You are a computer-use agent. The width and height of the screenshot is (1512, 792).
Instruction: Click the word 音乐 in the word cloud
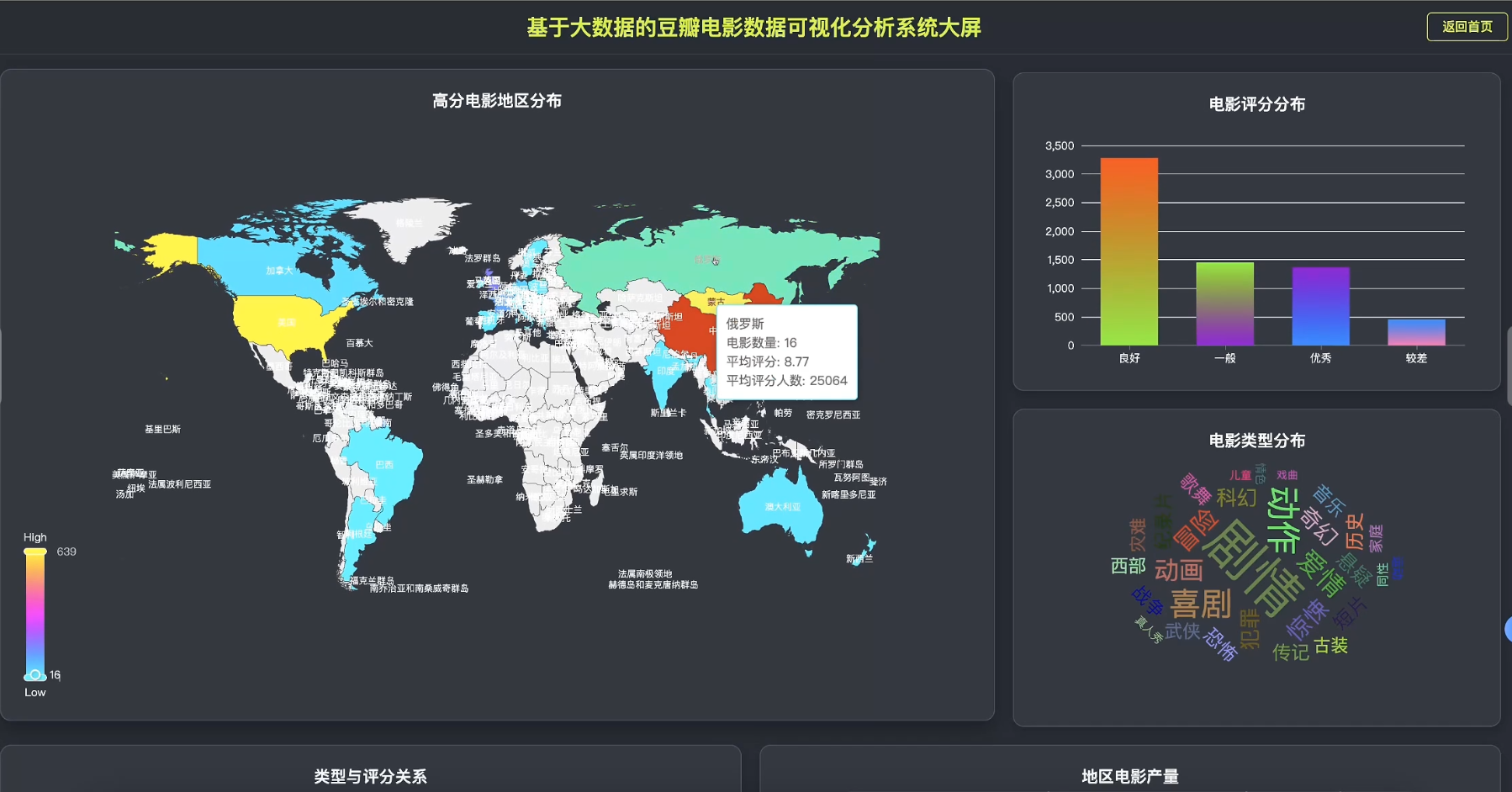click(x=1329, y=499)
